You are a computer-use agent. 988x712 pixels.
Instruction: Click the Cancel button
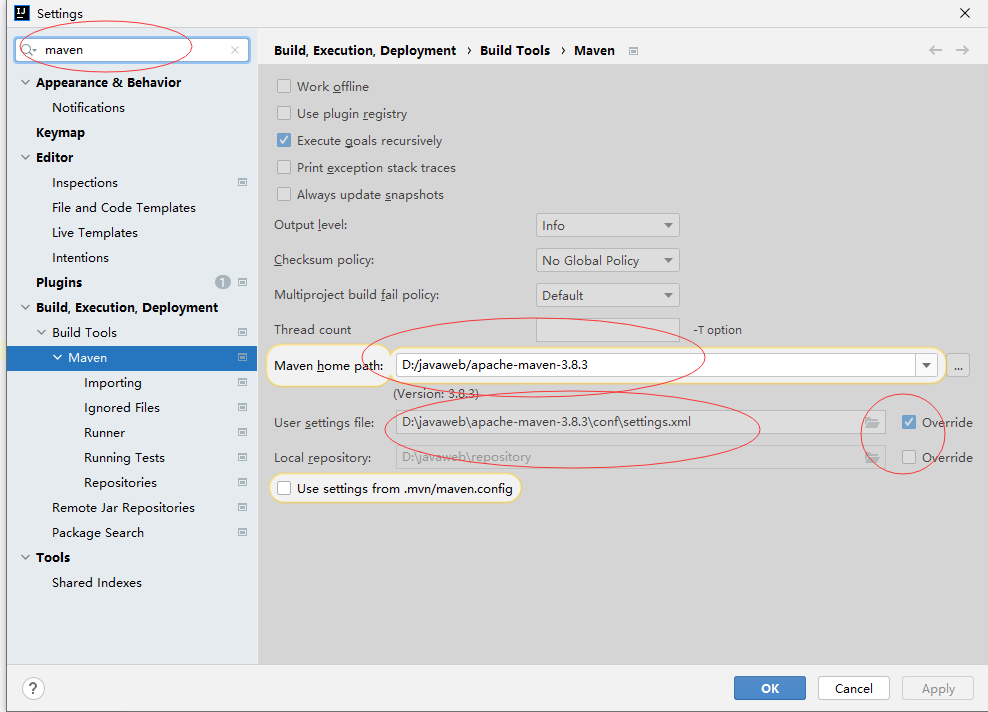click(x=854, y=688)
